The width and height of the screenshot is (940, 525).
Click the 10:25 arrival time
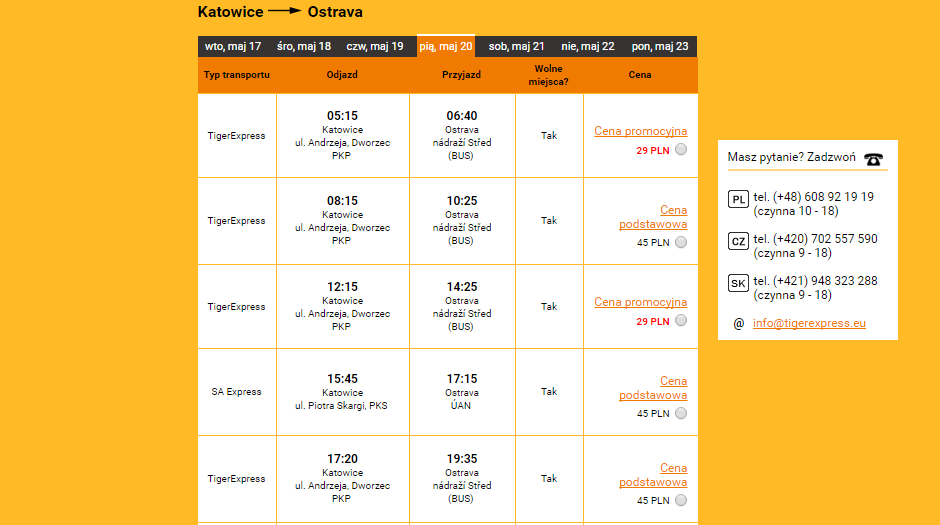tap(462, 201)
